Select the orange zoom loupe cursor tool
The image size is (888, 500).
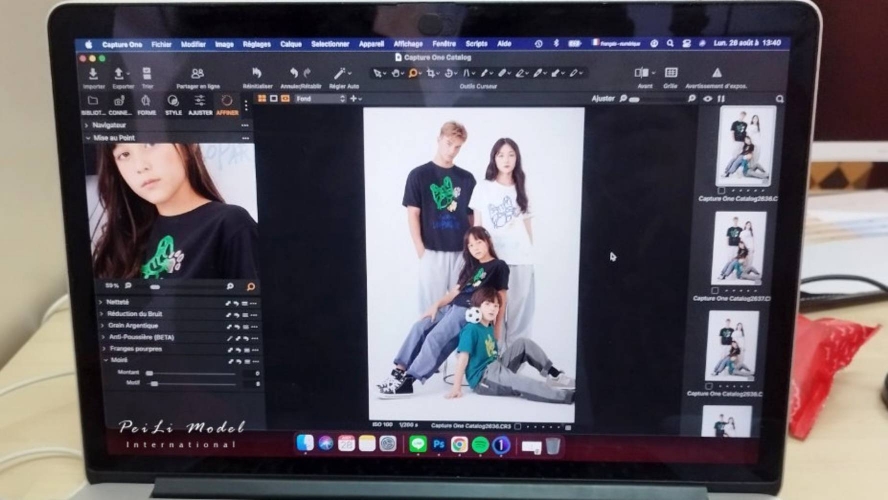coord(413,73)
